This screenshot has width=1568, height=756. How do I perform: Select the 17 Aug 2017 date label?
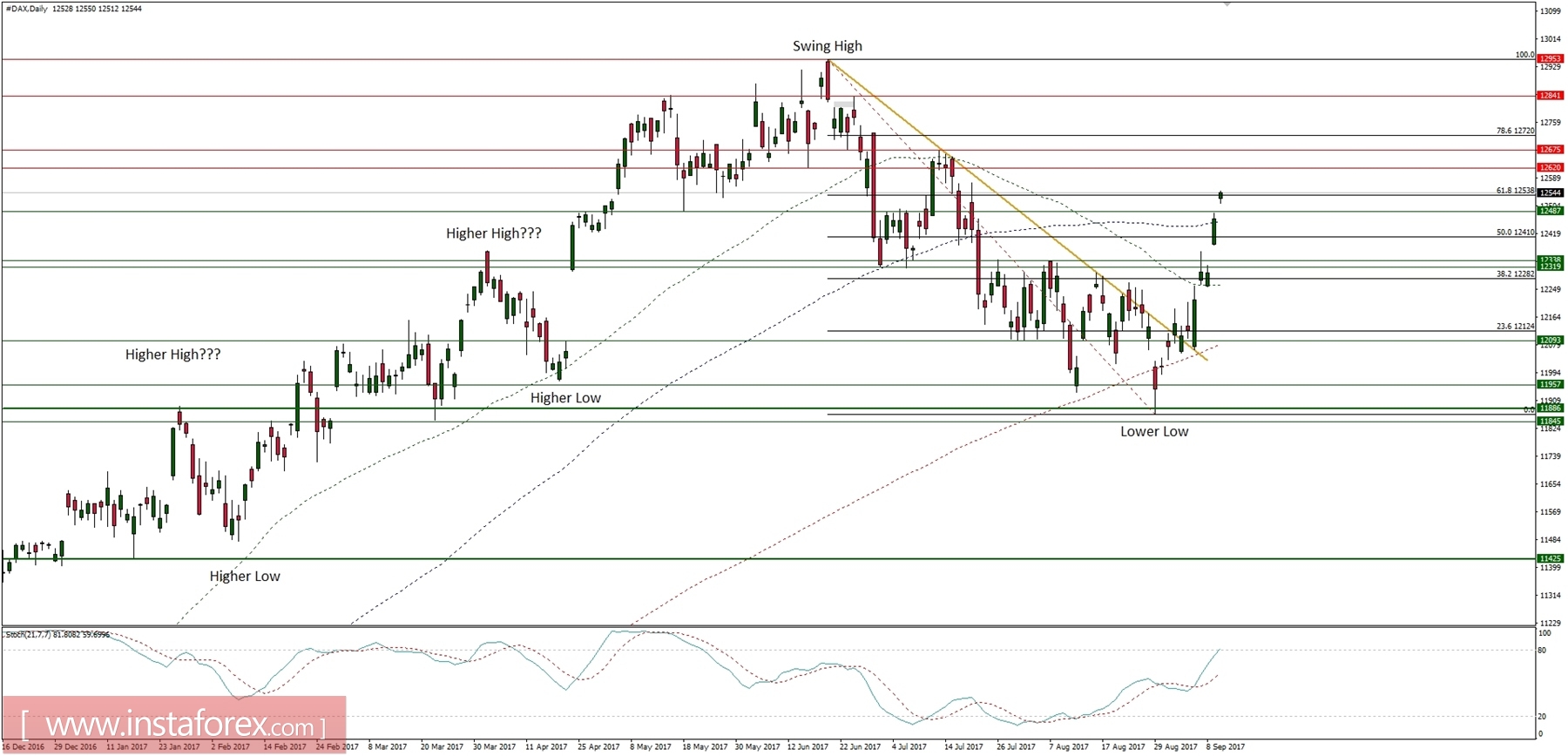1123,746
